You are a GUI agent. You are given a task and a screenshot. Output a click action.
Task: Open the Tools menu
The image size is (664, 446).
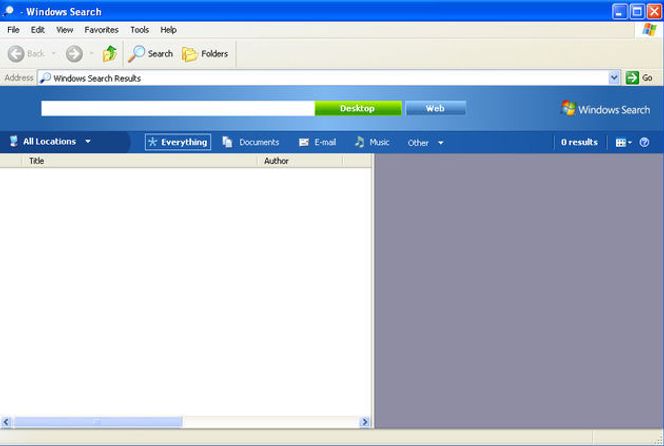tap(139, 30)
